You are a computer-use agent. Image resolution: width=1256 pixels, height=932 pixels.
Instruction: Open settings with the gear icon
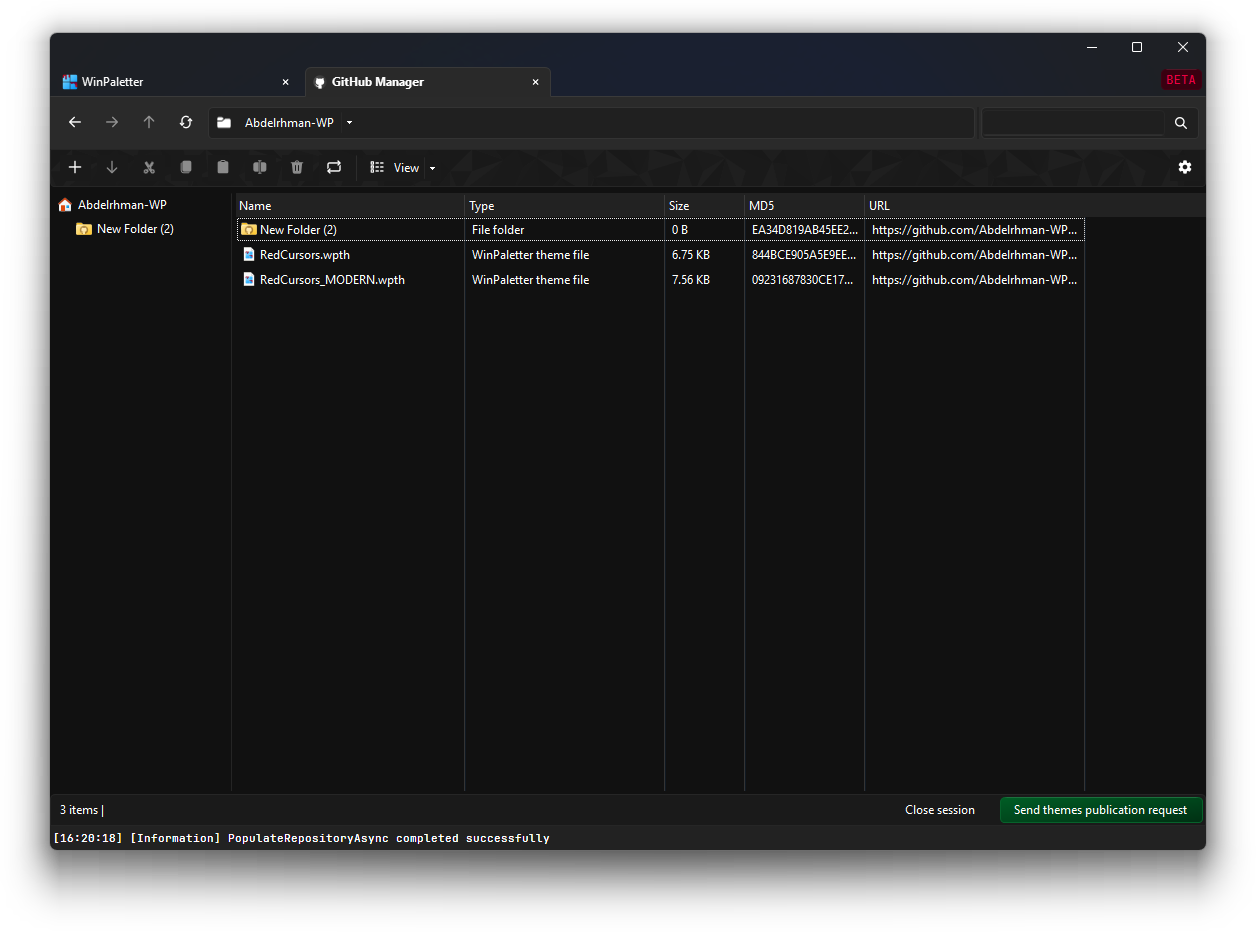coord(1185,167)
